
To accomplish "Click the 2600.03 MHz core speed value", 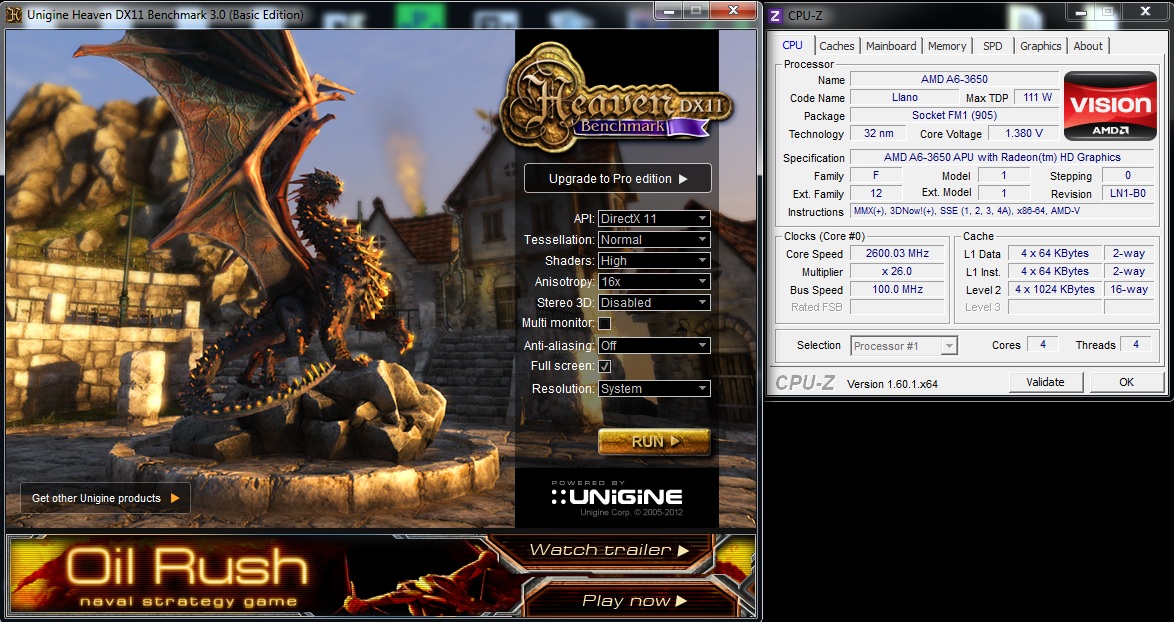I will [x=895, y=254].
